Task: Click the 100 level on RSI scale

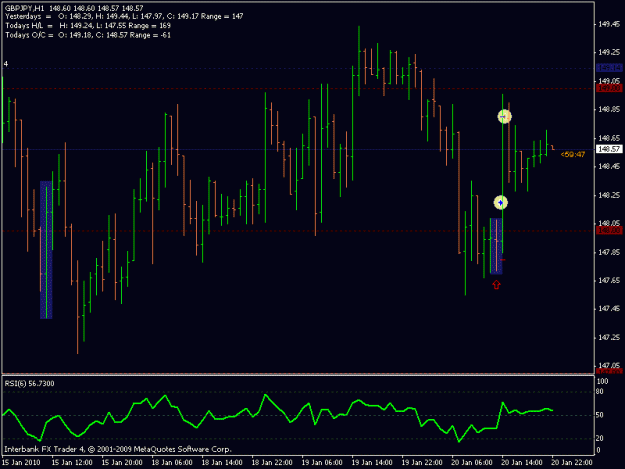Action: click(602, 381)
